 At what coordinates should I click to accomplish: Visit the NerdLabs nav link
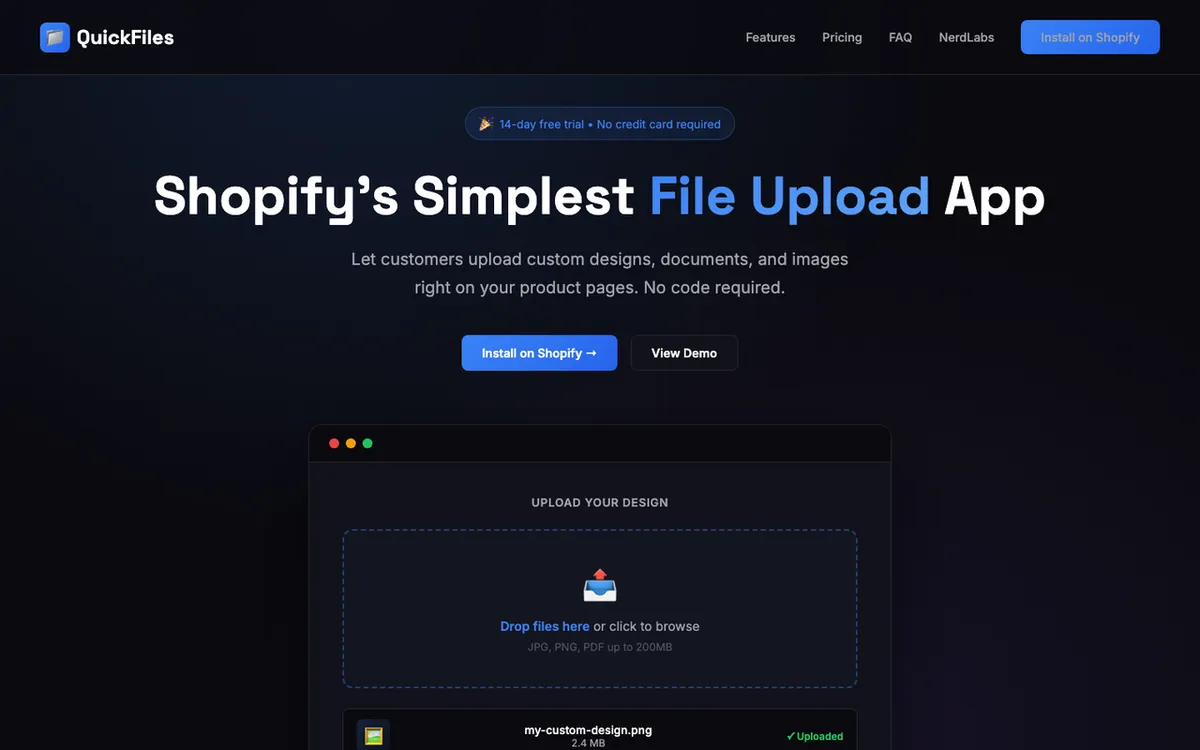pyautogui.click(x=966, y=37)
